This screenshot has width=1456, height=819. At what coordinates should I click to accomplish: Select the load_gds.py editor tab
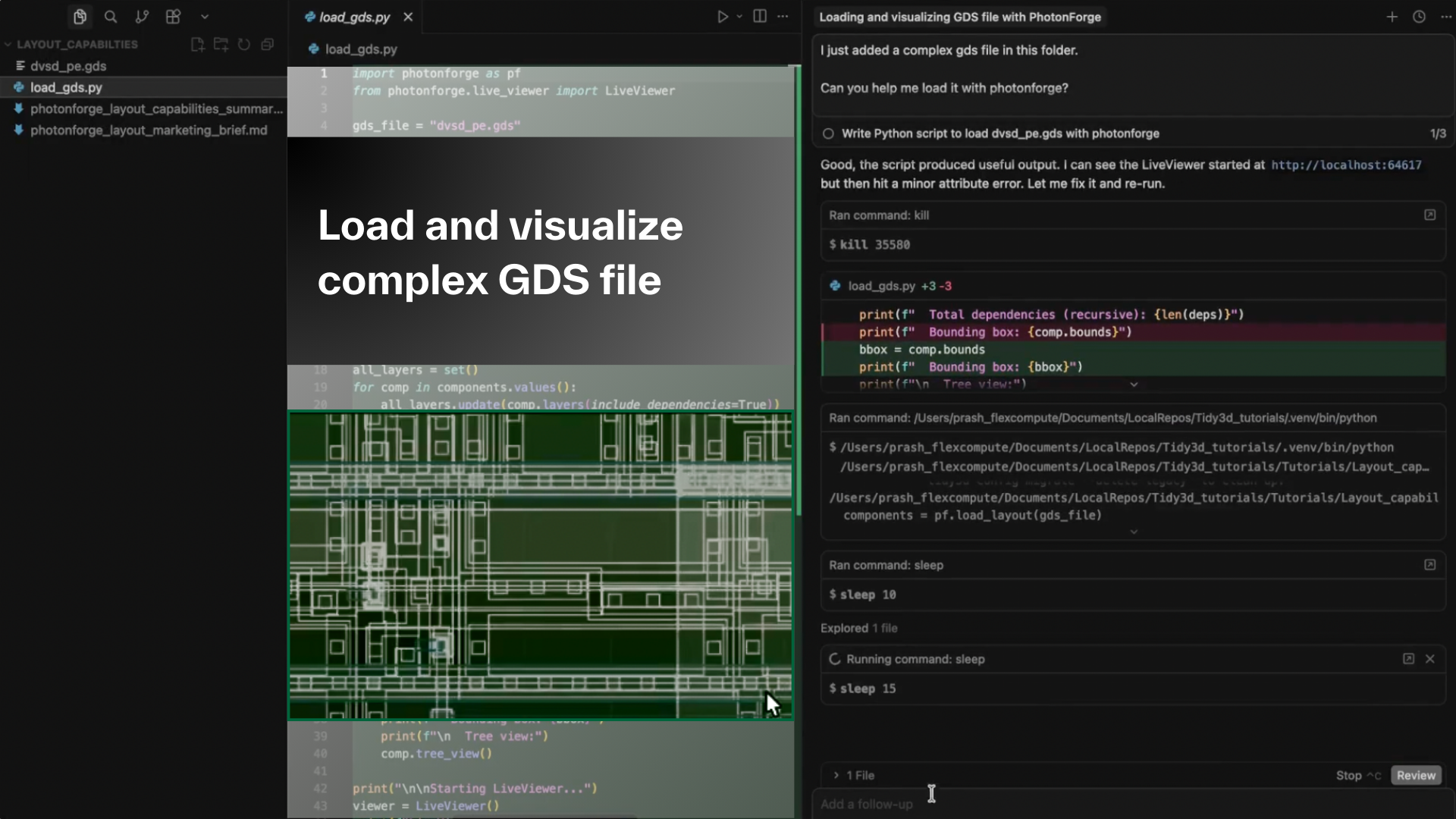pos(353,17)
